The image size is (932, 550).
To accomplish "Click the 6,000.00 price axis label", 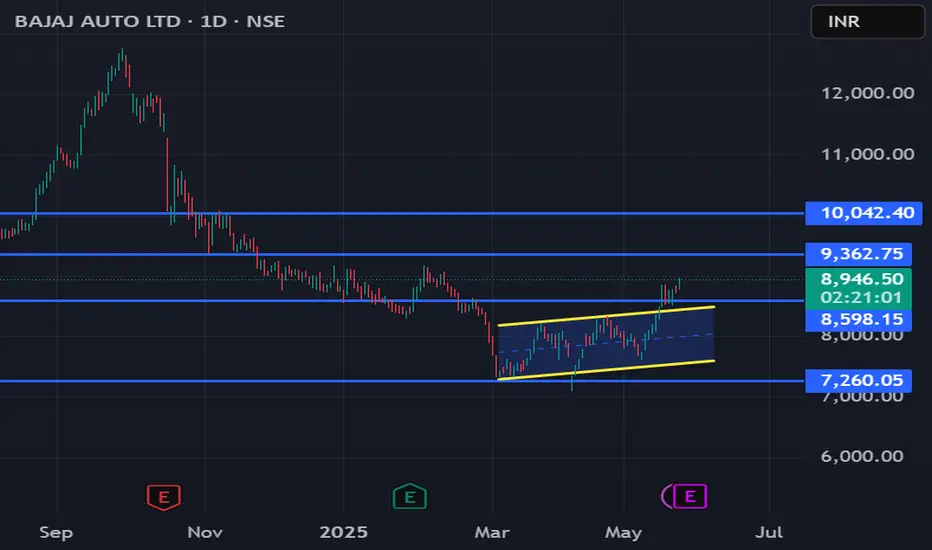I will [x=862, y=457].
